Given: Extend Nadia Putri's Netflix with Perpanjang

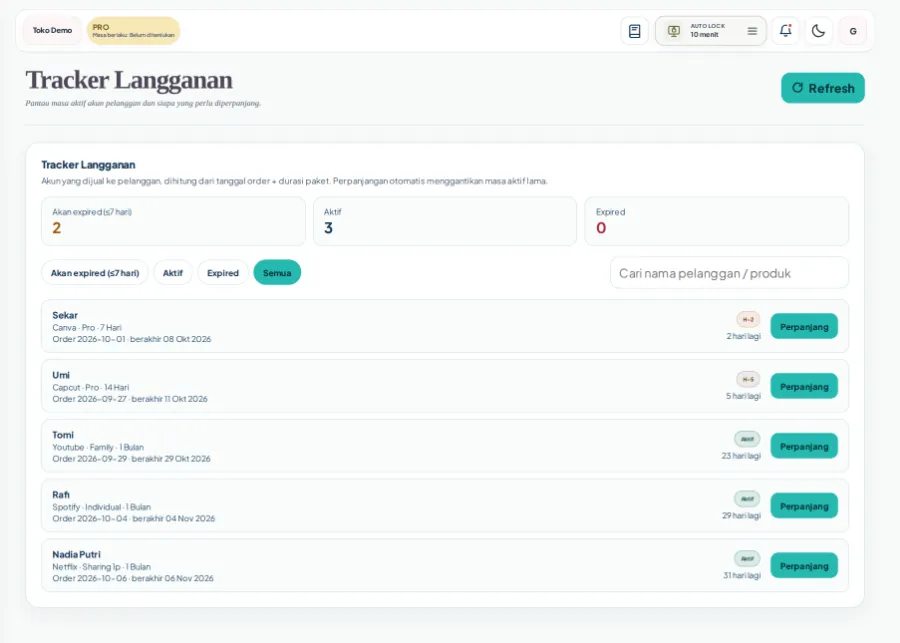Looking at the screenshot, I should [804, 565].
